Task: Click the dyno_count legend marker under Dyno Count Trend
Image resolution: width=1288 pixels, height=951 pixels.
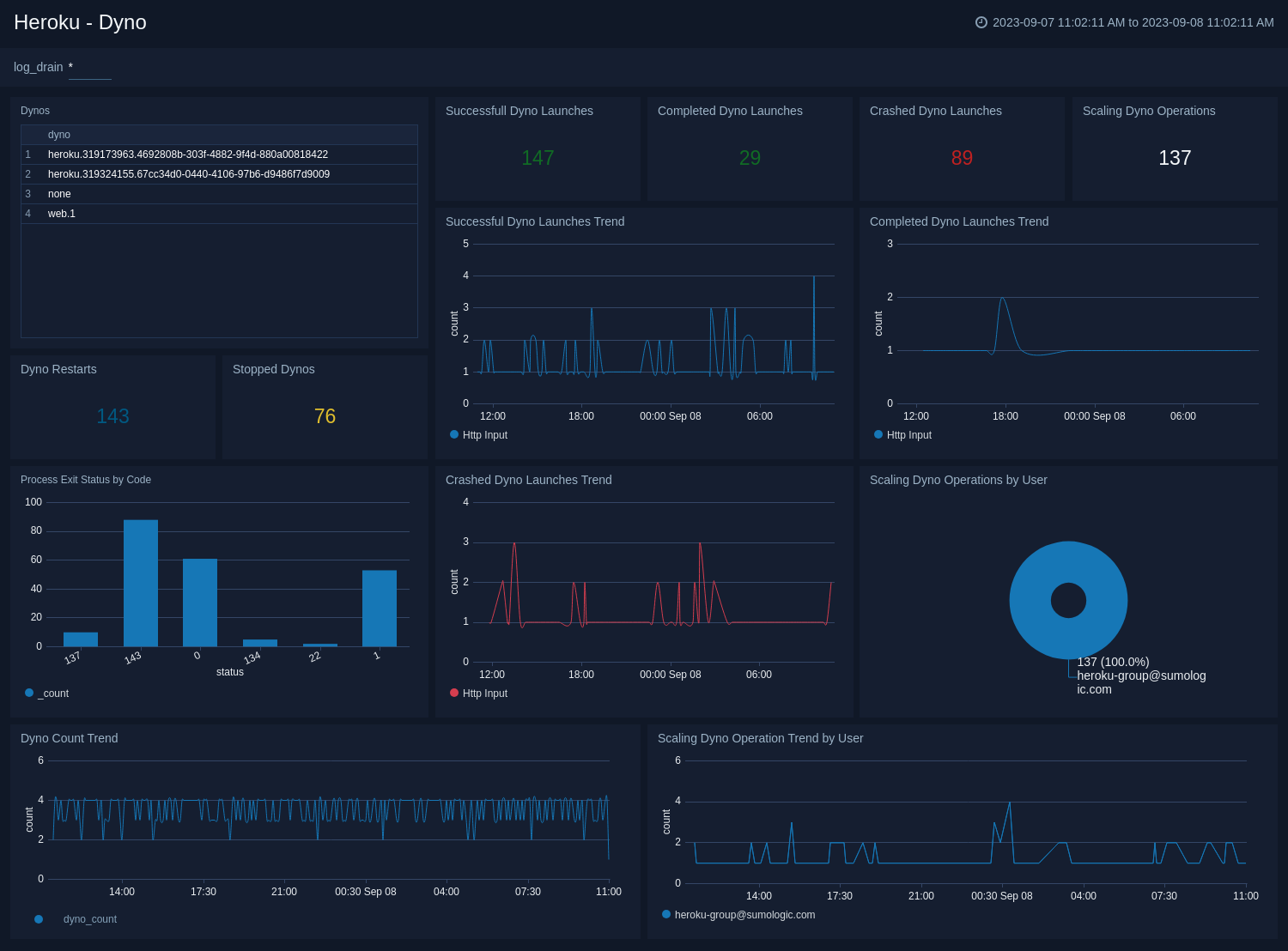Action: tap(39, 918)
